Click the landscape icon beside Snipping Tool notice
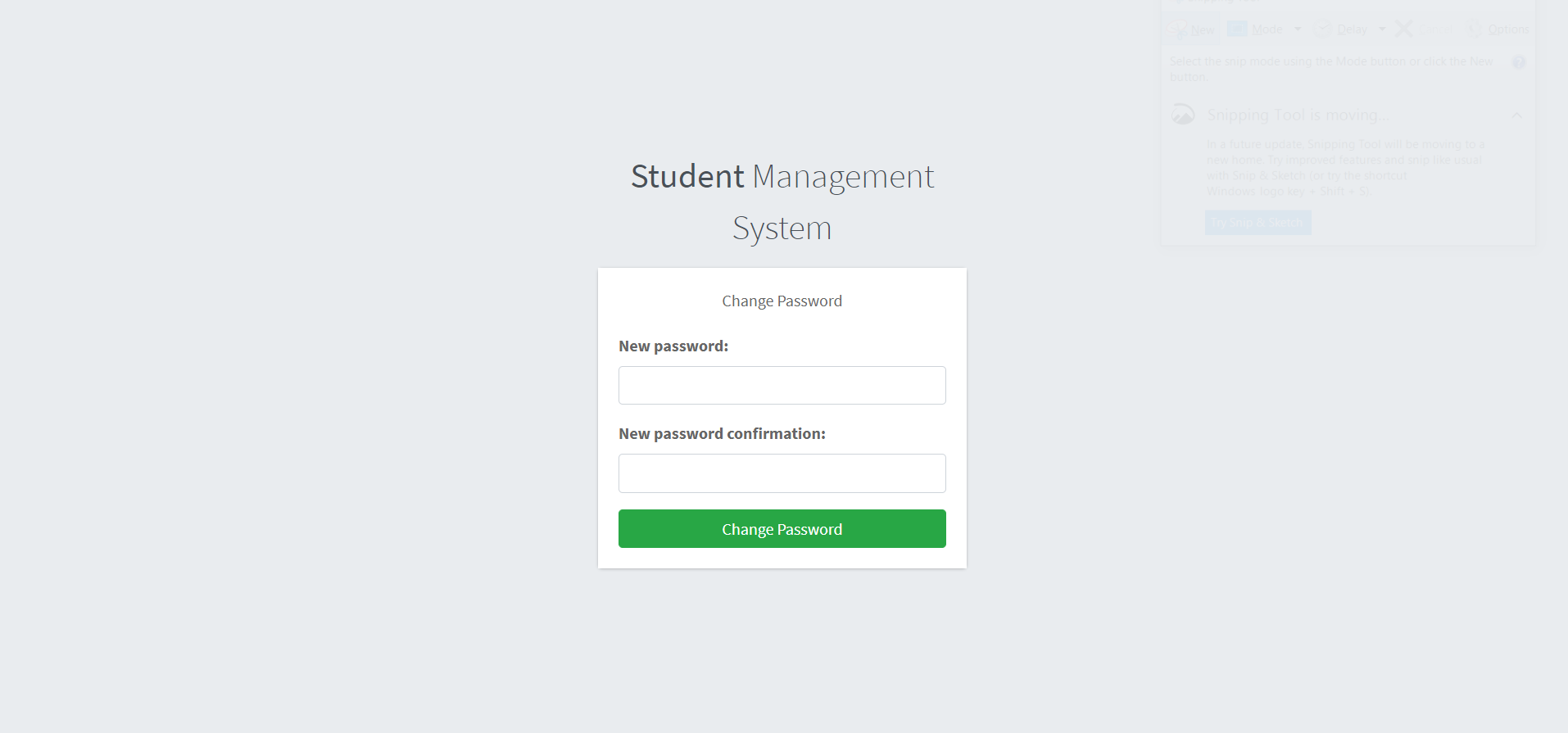 click(x=1183, y=114)
